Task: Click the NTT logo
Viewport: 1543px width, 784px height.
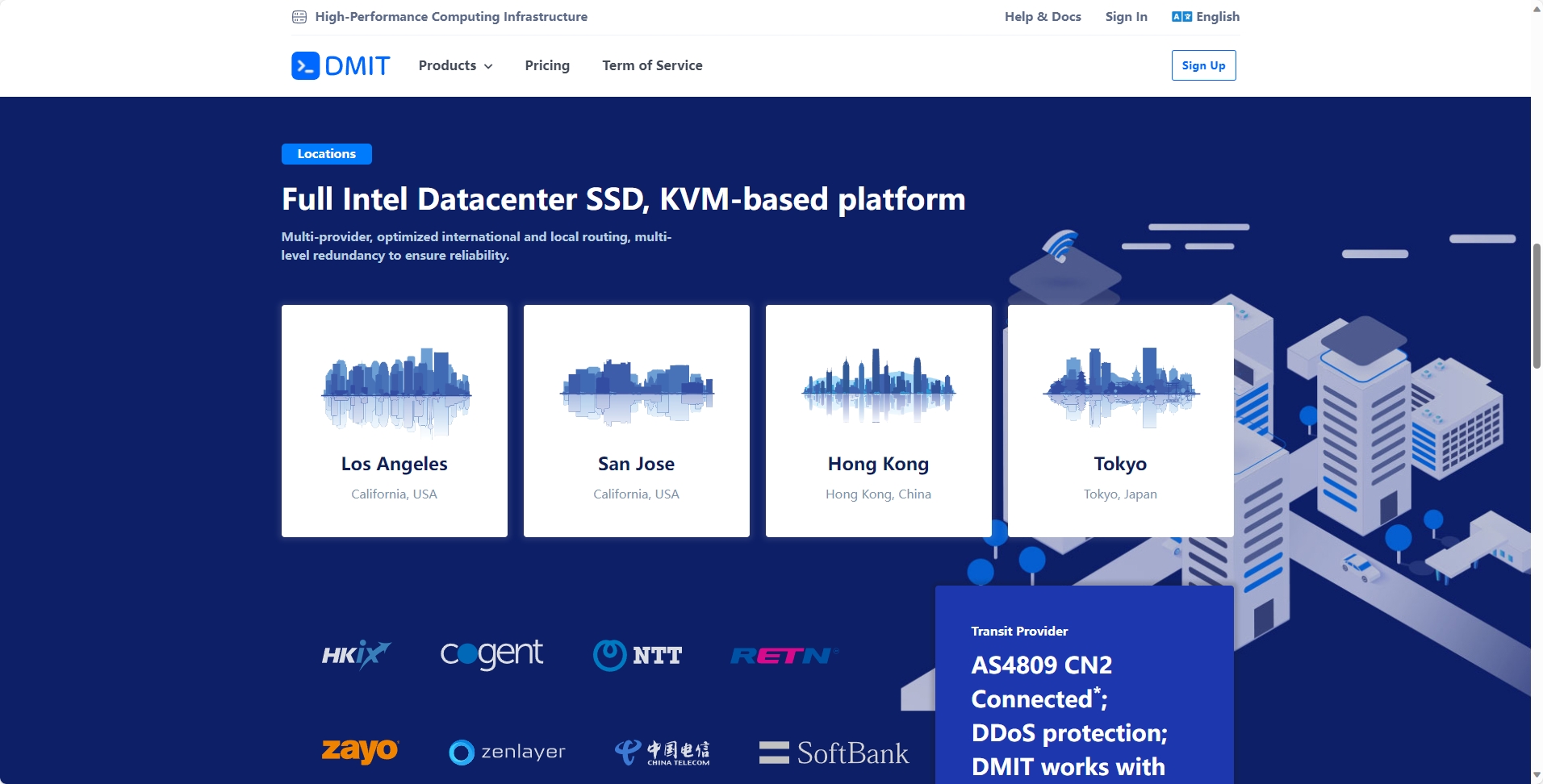Action: (638, 655)
